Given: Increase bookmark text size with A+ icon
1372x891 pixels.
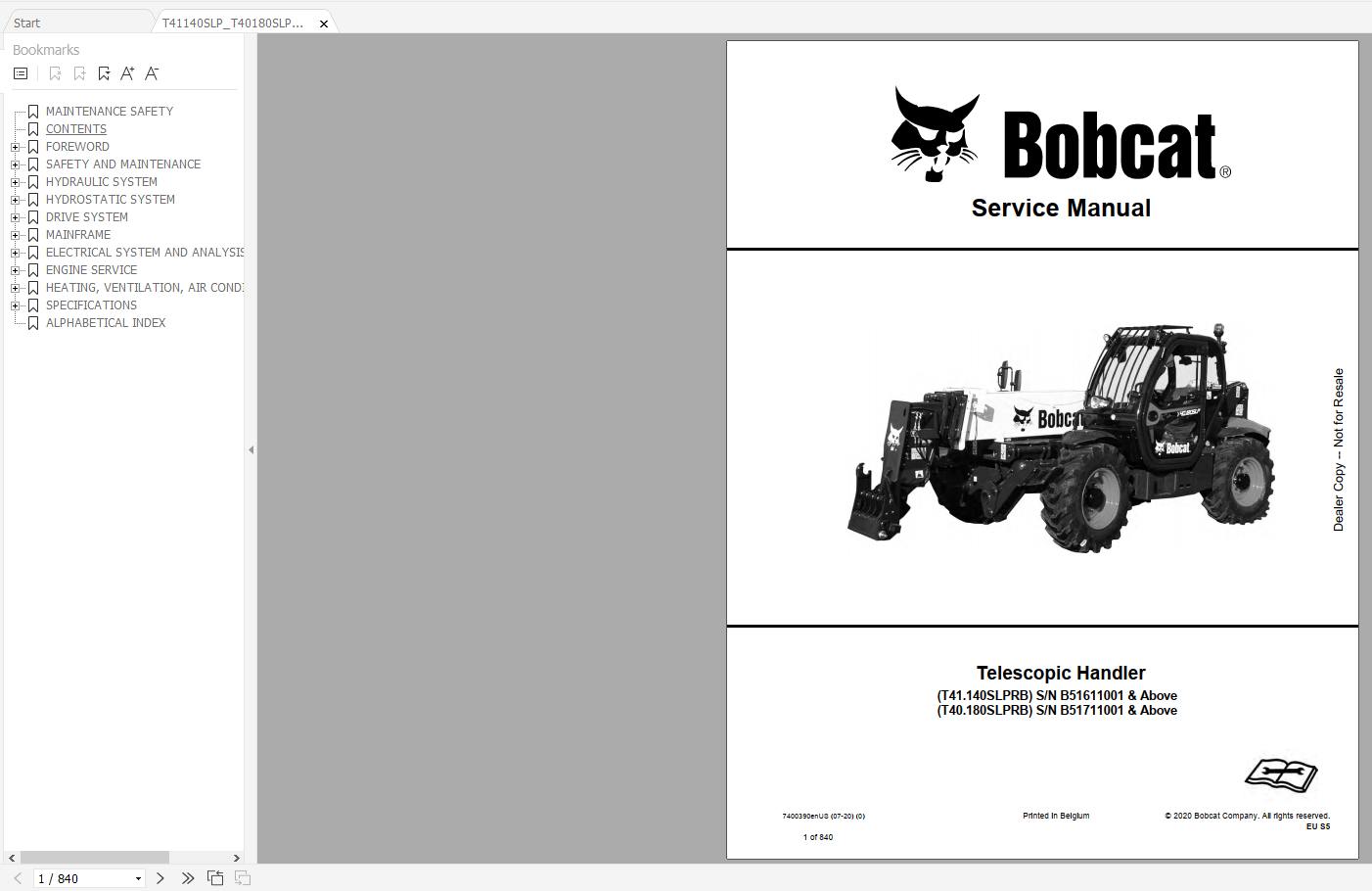Looking at the screenshot, I should coord(127,72).
